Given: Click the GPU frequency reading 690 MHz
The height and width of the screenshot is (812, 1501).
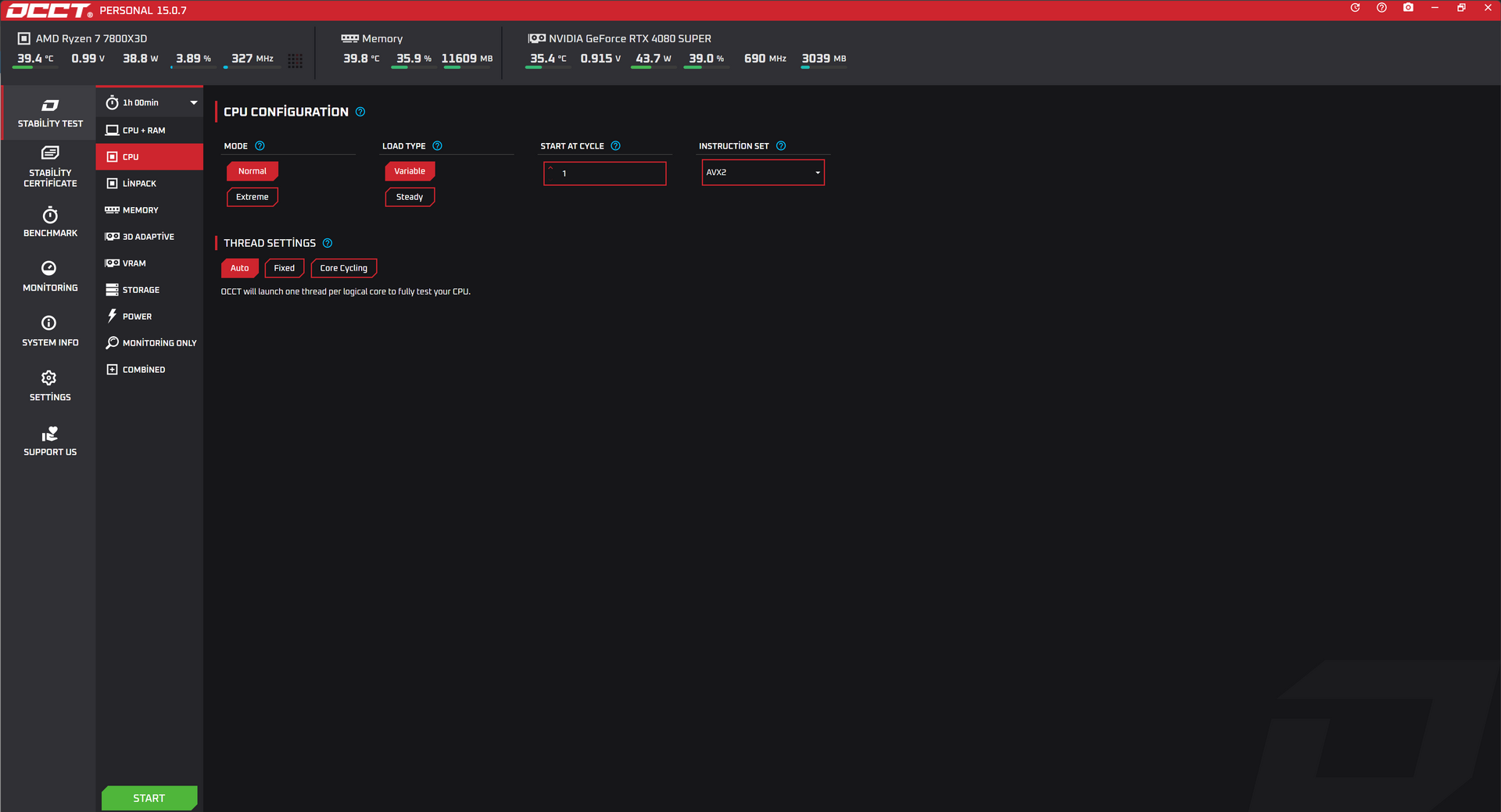Looking at the screenshot, I should click(x=765, y=59).
